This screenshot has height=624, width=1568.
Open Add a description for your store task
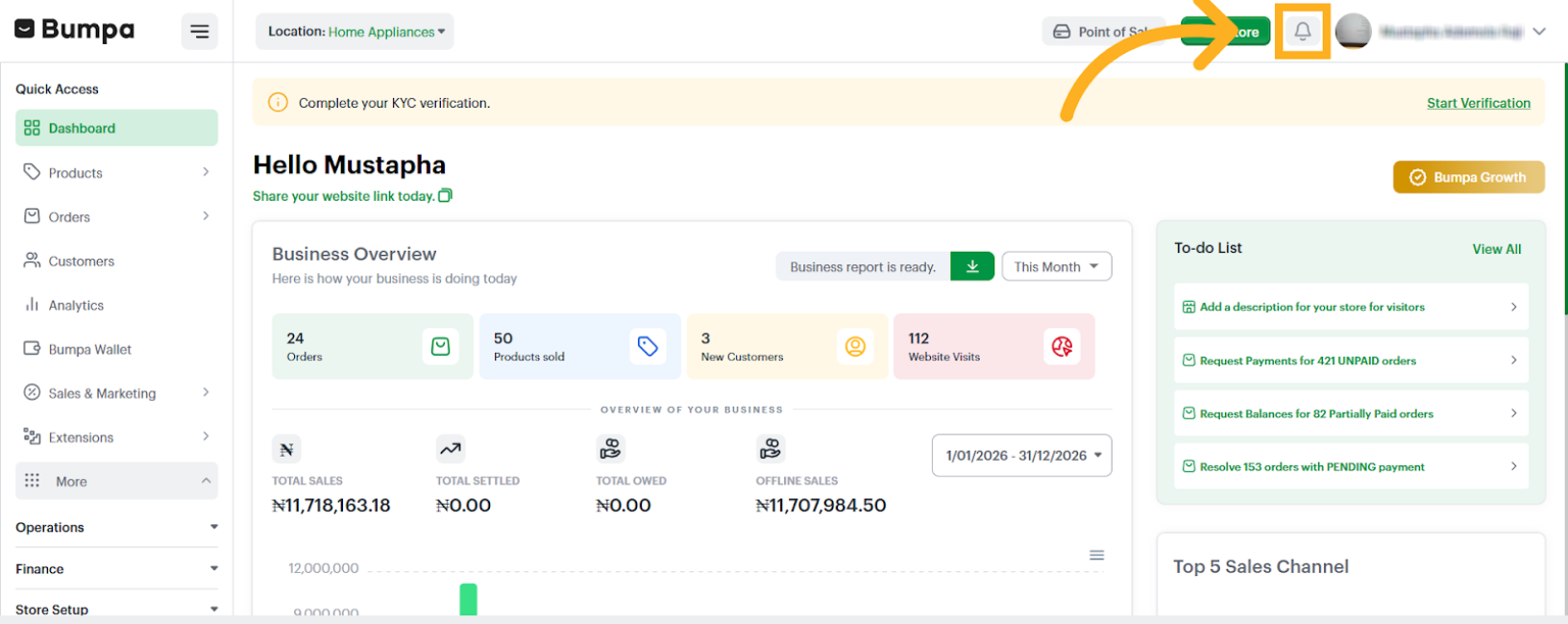[1351, 307]
